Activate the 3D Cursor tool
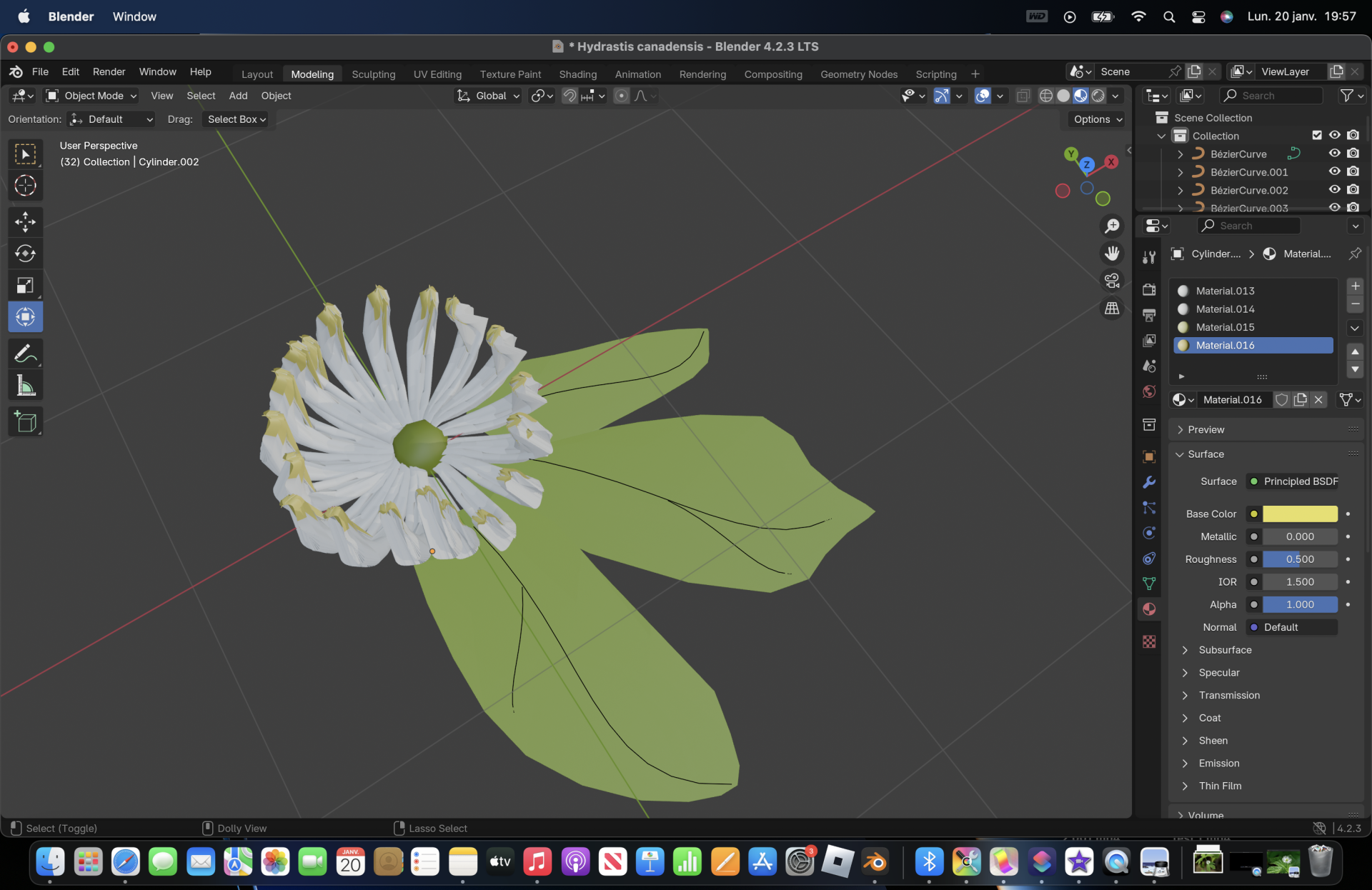This screenshot has height=890, width=1372. (26, 186)
